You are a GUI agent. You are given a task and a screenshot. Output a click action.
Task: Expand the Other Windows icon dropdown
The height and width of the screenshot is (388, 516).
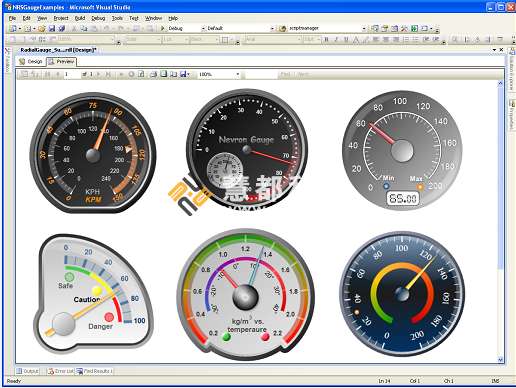point(432,29)
